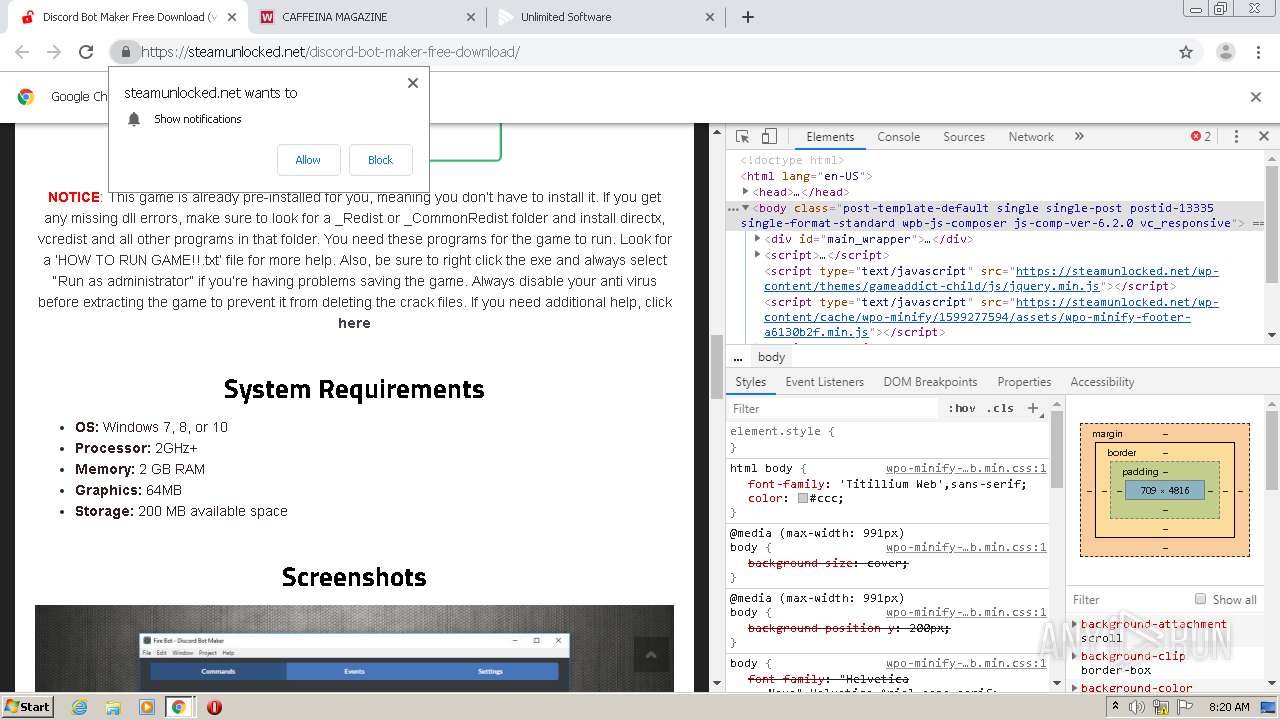The height and width of the screenshot is (720, 1280).
Task: Click the #ccc color swatch
Action: (802, 498)
